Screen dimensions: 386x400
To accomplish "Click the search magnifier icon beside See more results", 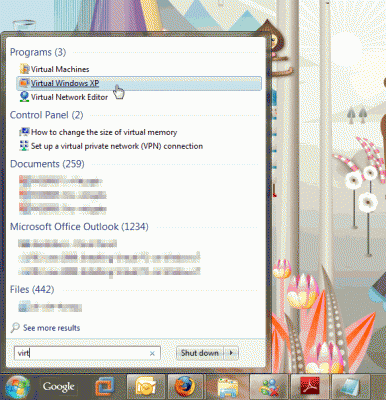I will 15,328.
